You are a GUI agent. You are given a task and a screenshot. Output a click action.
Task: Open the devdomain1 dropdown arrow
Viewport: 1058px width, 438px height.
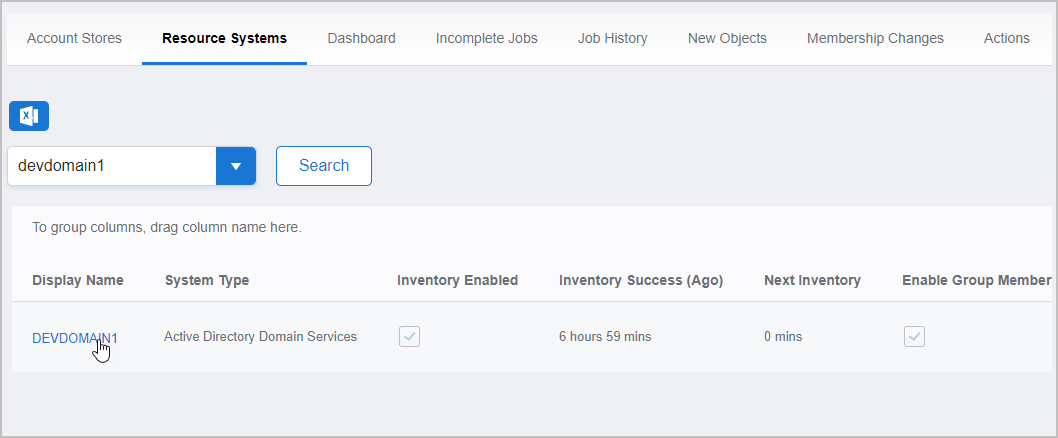(x=236, y=166)
